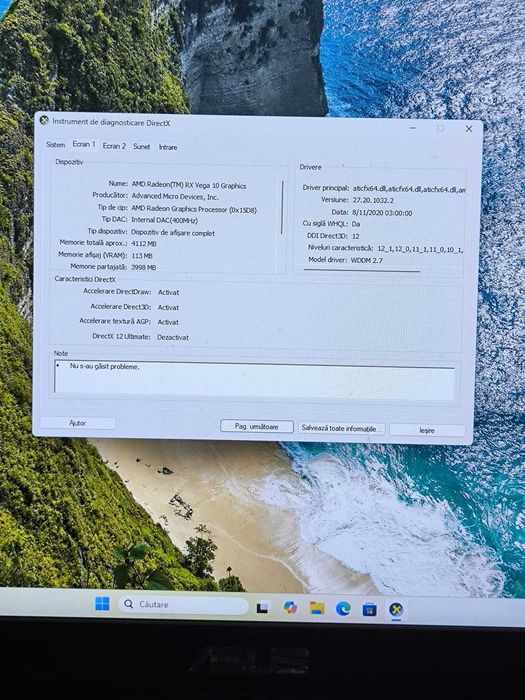The image size is (525, 700).
Task: Go to Pag. următoare
Action: [x=257, y=426]
